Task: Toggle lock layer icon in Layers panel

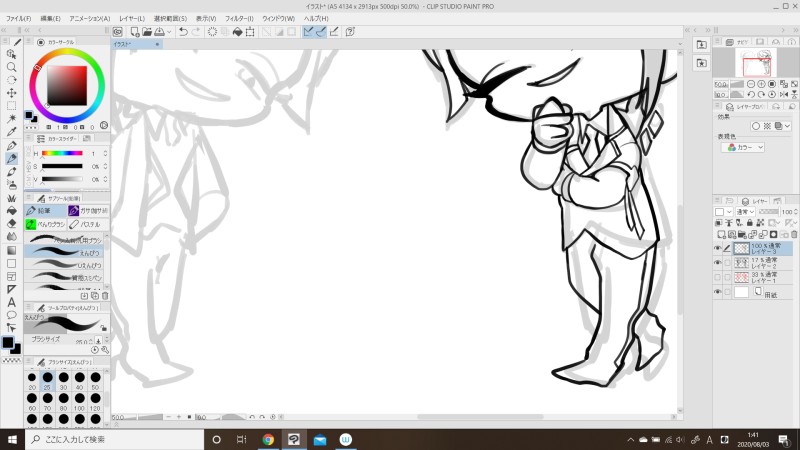Action: 749,223
